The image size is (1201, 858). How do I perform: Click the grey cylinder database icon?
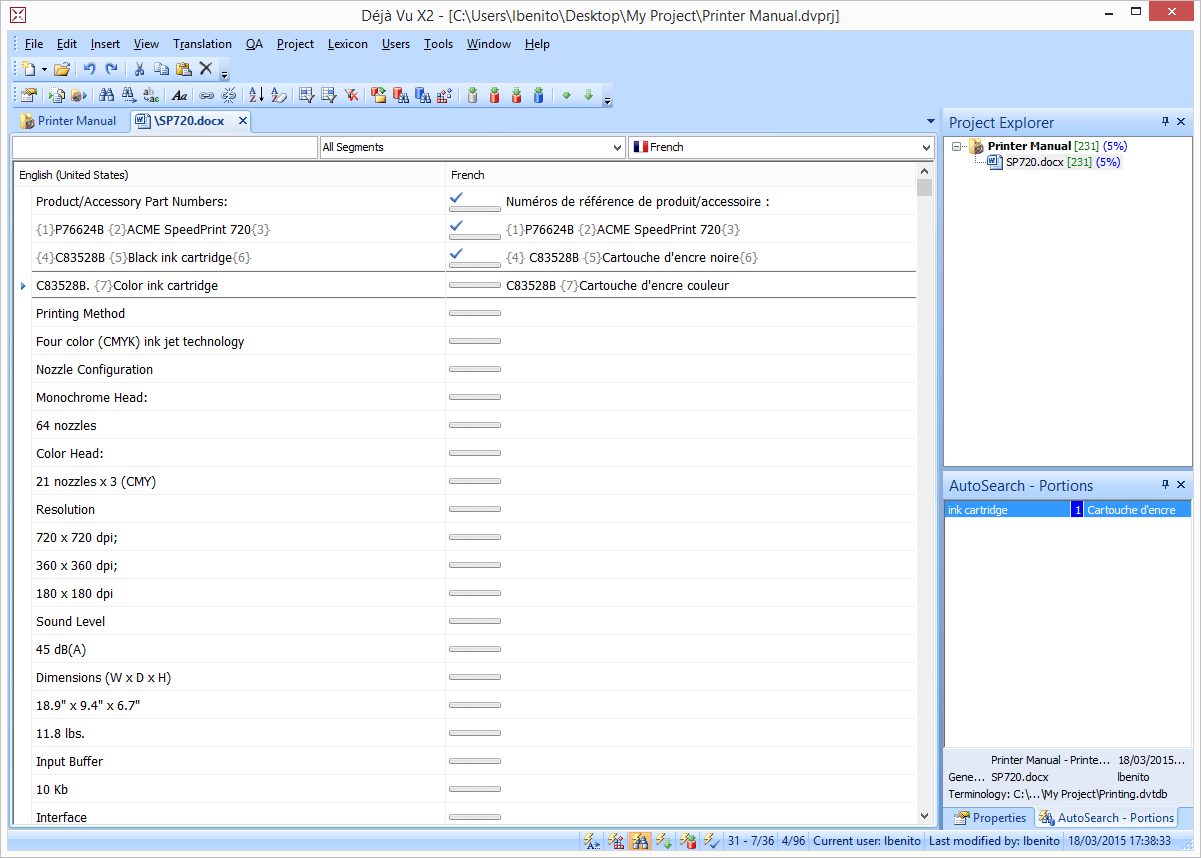click(x=472, y=95)
